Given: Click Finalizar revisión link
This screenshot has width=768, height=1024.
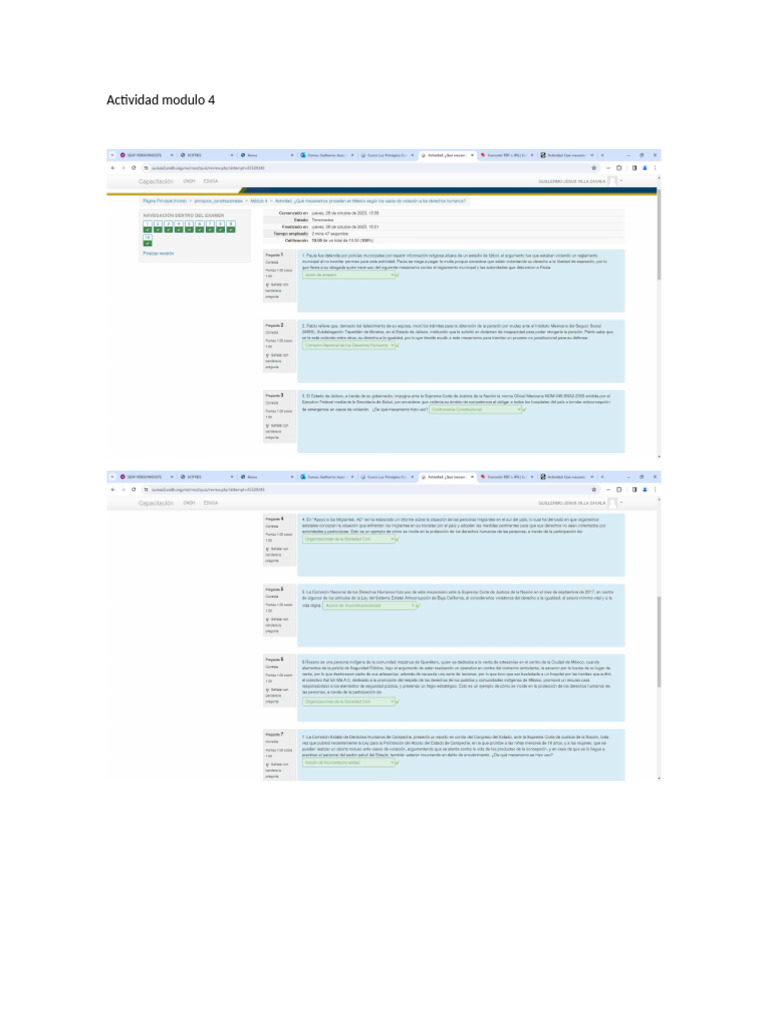Looking at the screenshot, I should (158, 253).
